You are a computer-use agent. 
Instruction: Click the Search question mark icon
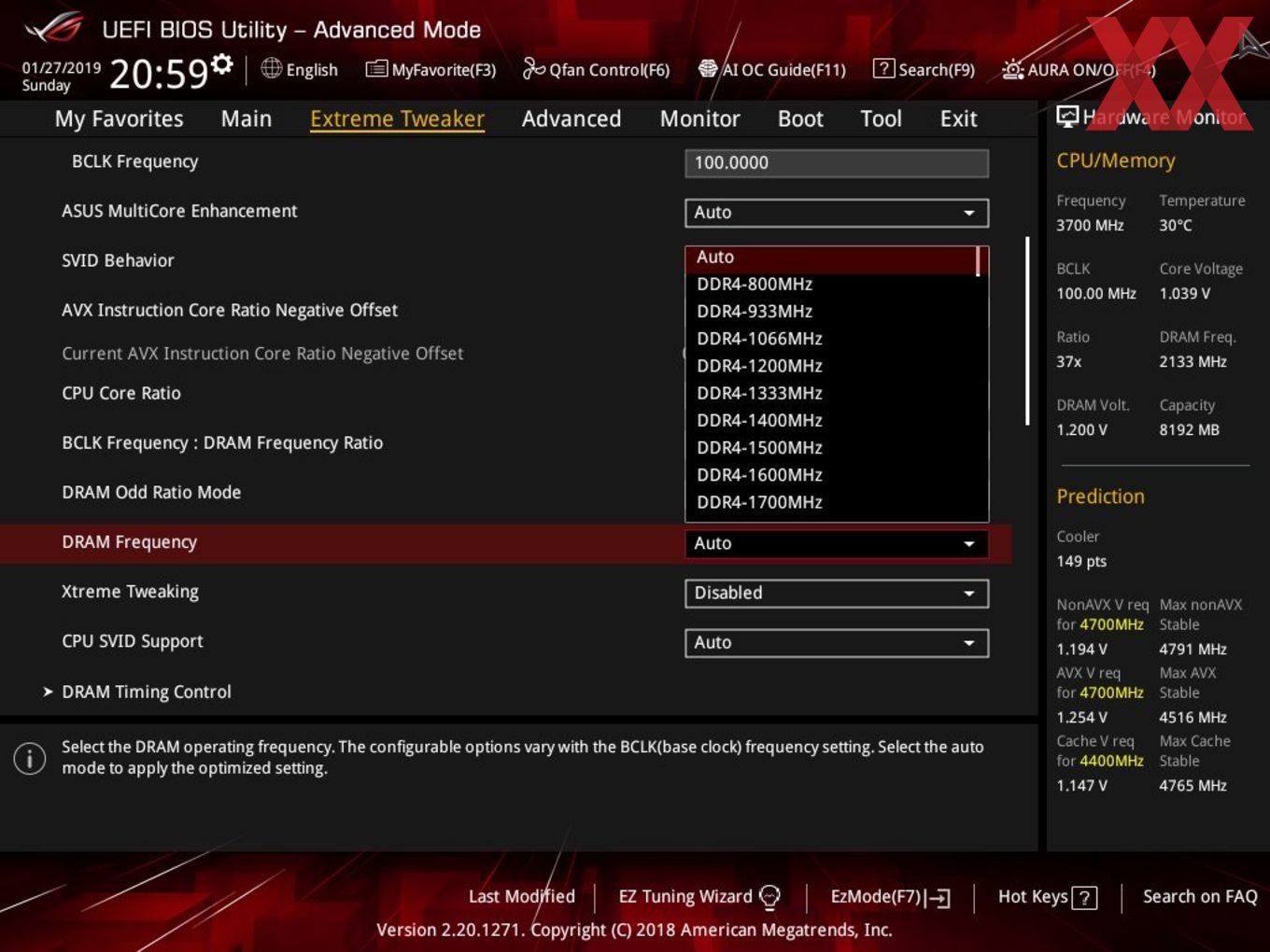pyautogui.click(x=883, y=69)
